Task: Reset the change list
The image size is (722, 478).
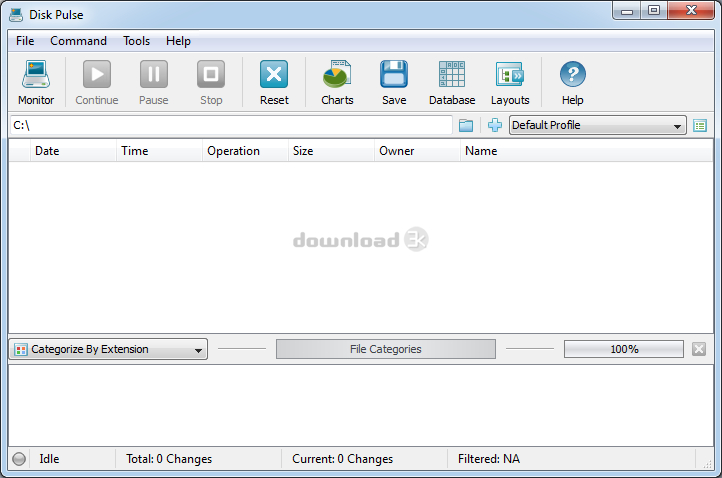Action: [x=274, y=82]
